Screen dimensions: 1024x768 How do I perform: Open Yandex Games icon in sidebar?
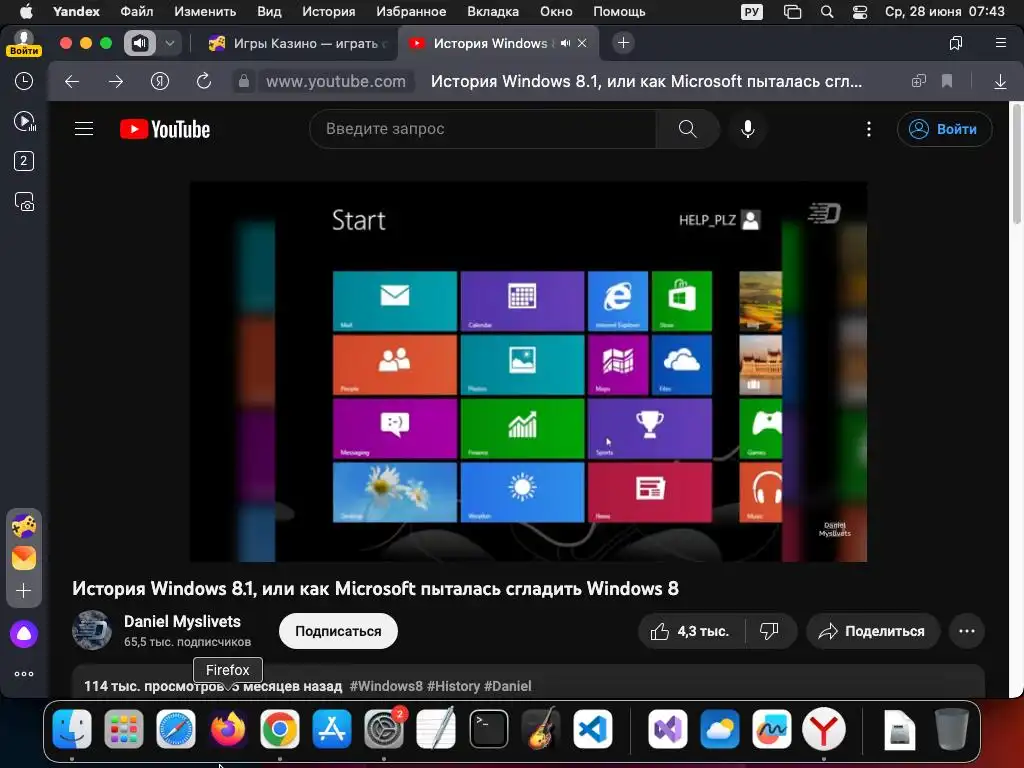(24, 526)
